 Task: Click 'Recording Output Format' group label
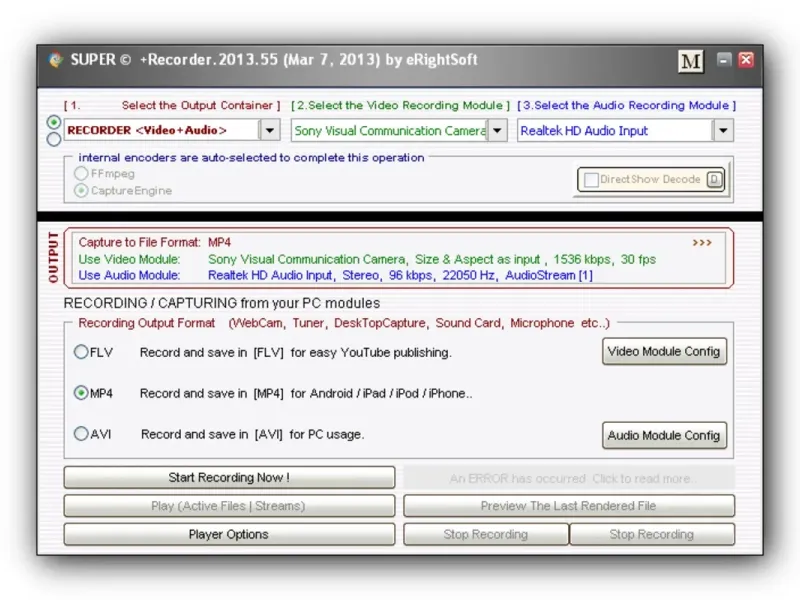click(x=344, y=323)
